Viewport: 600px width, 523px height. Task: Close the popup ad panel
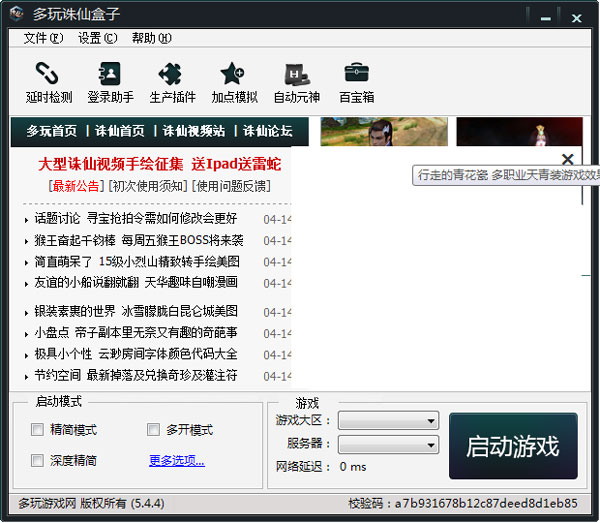[x=567, y=159]
